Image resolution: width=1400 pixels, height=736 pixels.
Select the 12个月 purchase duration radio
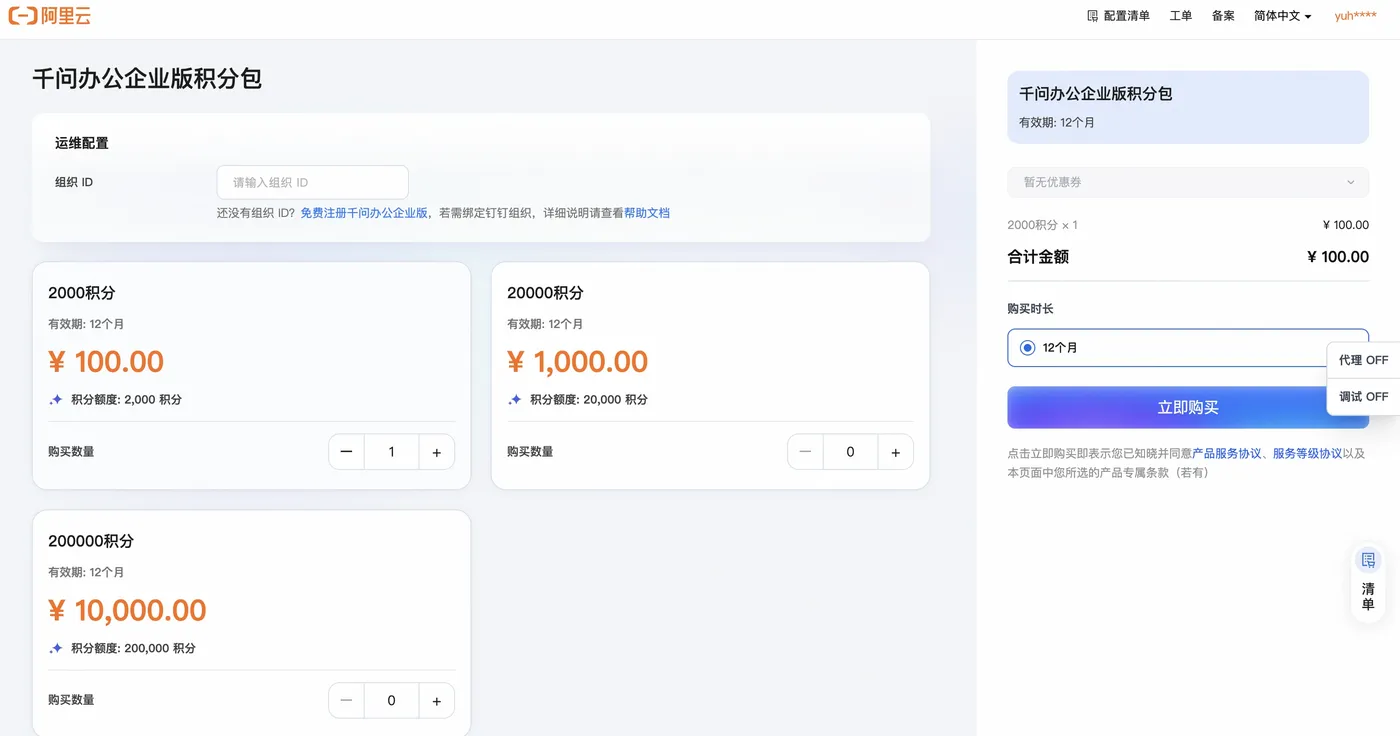(x=1027, y=348)
